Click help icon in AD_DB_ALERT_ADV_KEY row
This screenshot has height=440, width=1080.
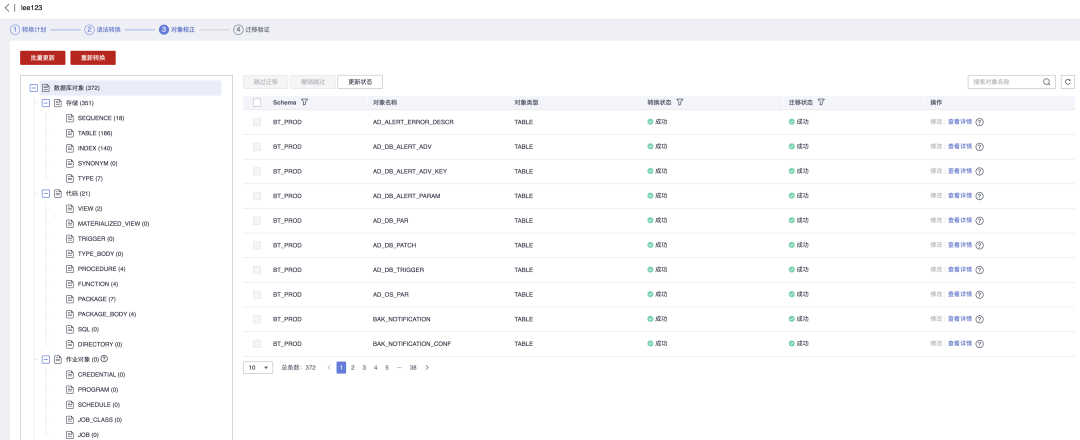[979, 171]
